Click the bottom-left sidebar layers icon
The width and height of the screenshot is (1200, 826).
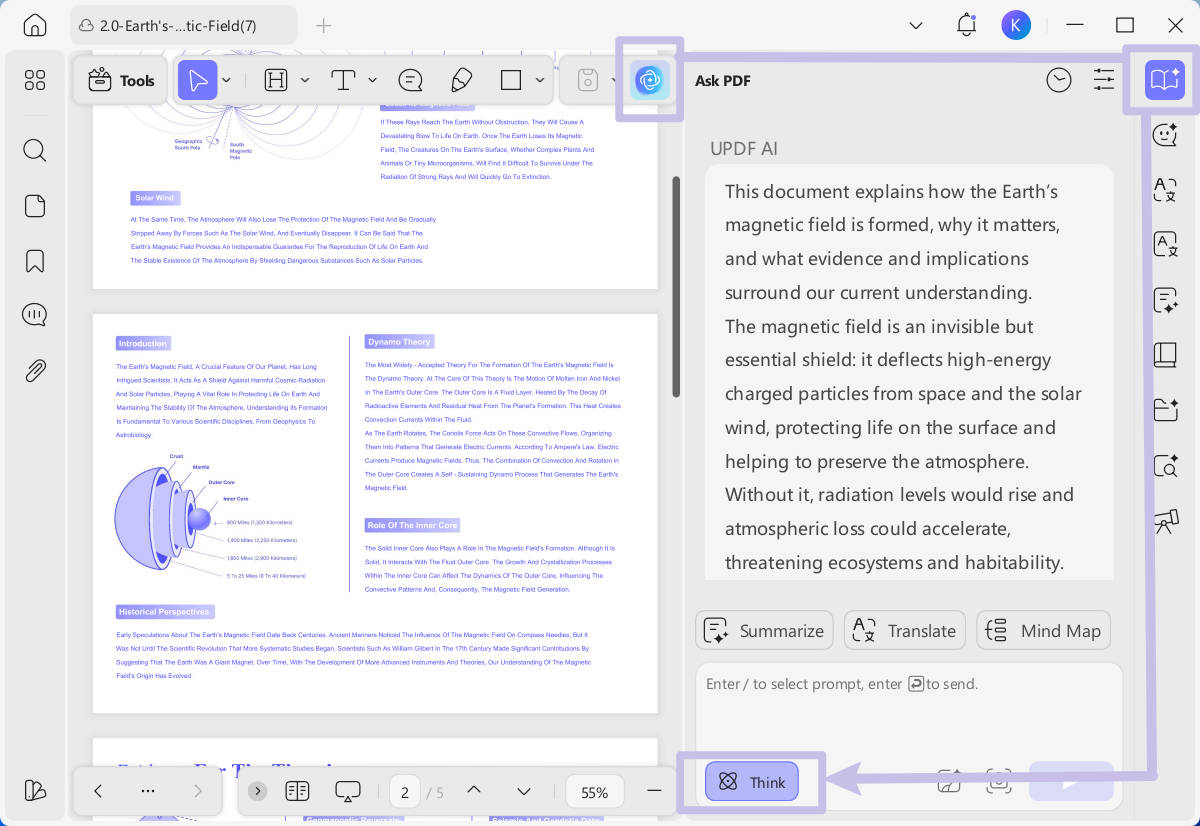pos(35,790)
